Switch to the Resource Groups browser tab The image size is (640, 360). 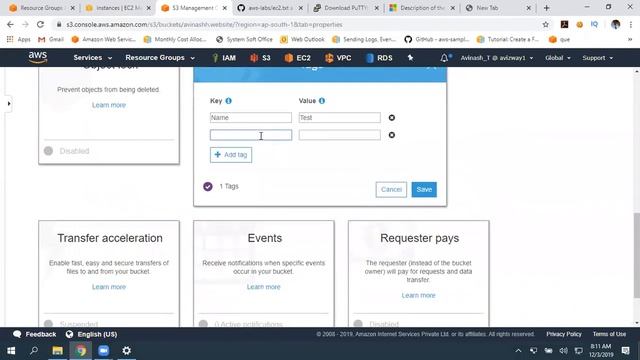click(42, 8)
